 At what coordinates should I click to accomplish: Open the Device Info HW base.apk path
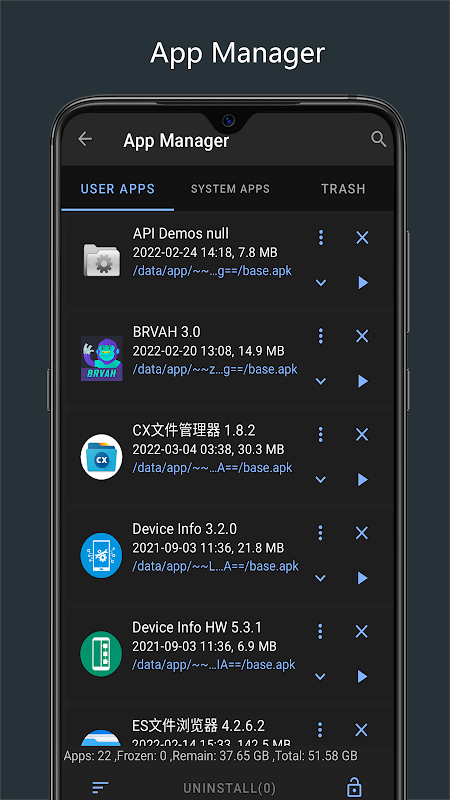(x=214, y=664)
